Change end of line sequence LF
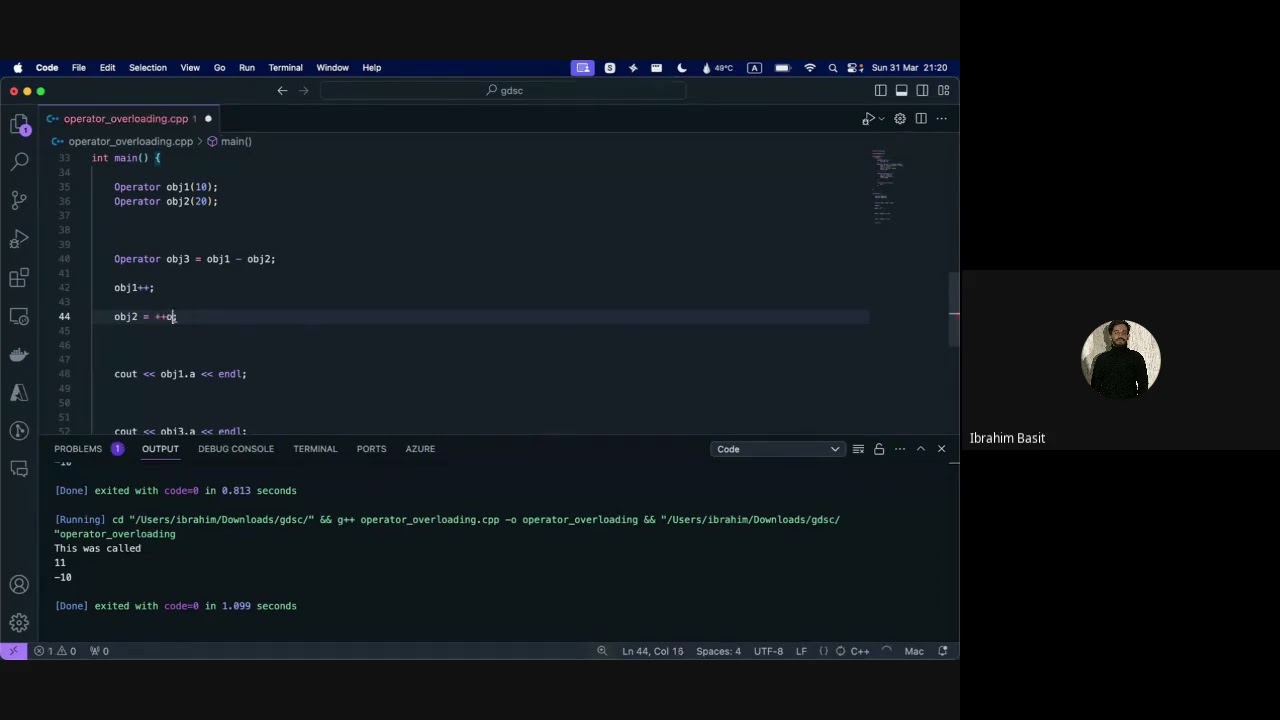1280x720 pixels. pos(801,651)
